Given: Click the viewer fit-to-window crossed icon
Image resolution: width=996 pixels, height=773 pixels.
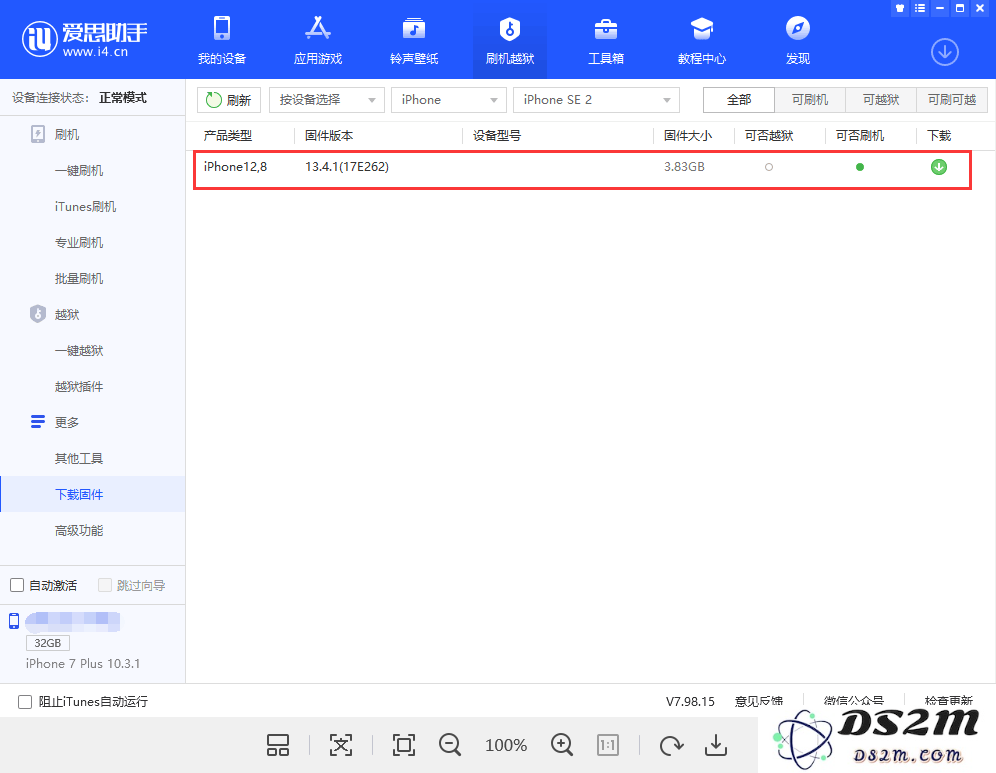Looking at the screenshot, I should pyautogui.click(x=340, y=745).
